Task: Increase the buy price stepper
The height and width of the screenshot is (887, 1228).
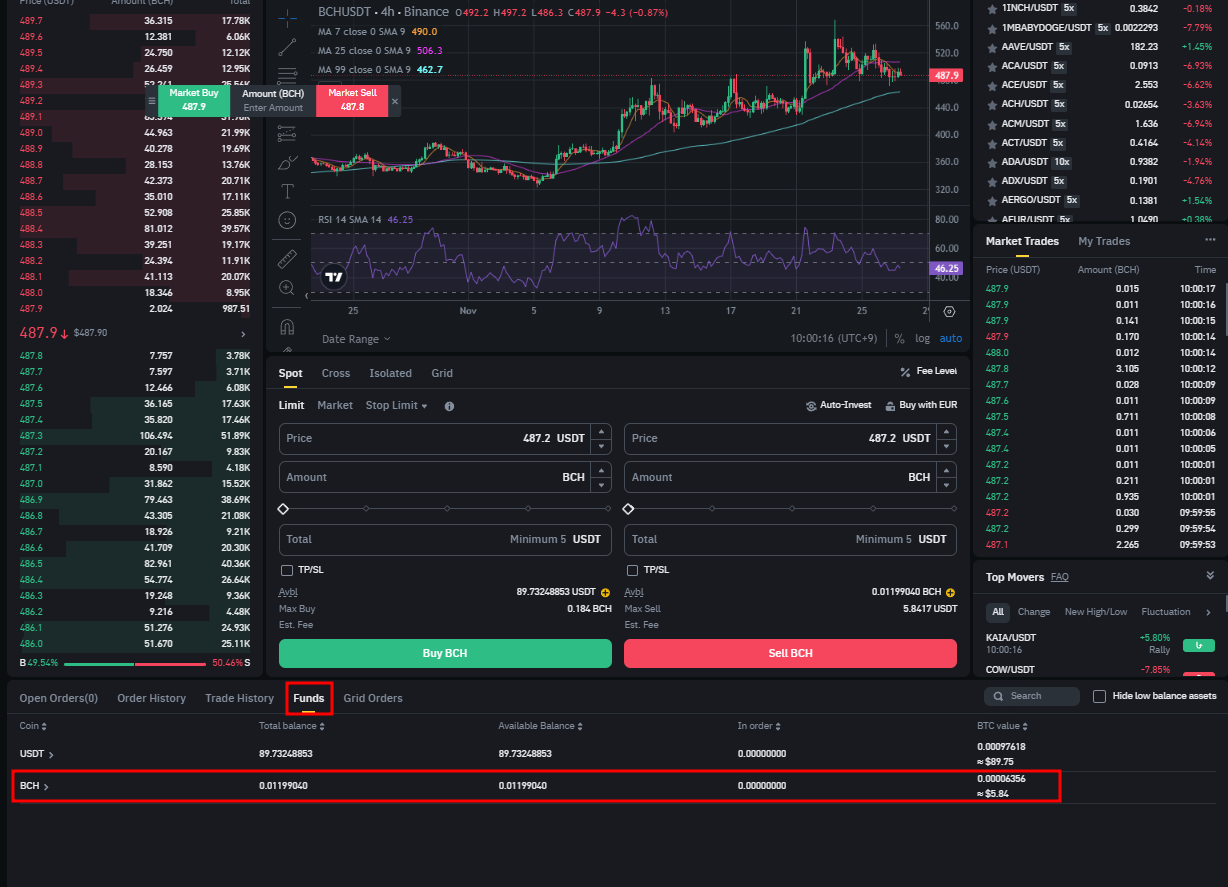Action: pos(600,431)
